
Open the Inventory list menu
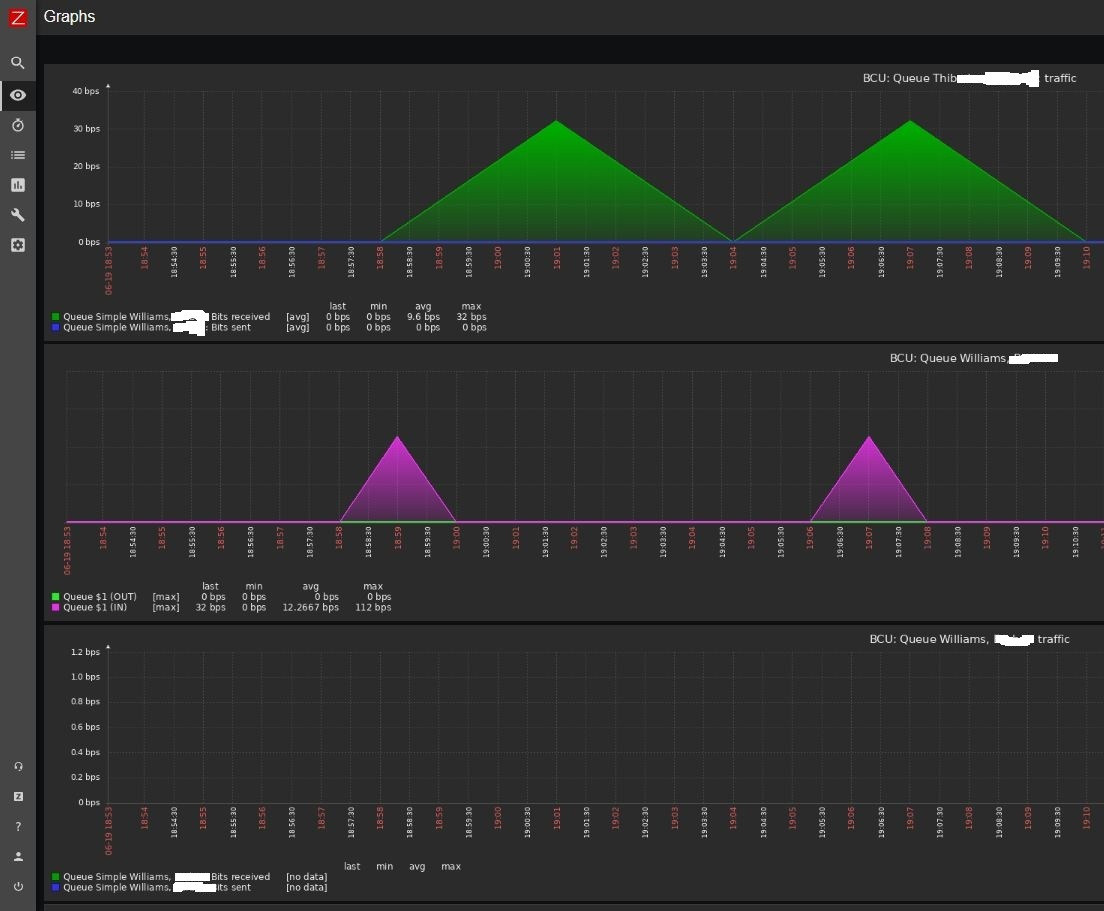(x=18, y=155)
